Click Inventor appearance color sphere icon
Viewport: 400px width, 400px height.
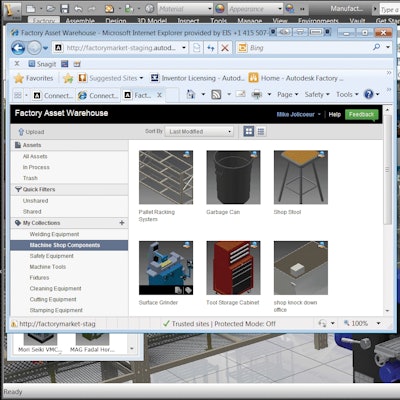point(220,8)
